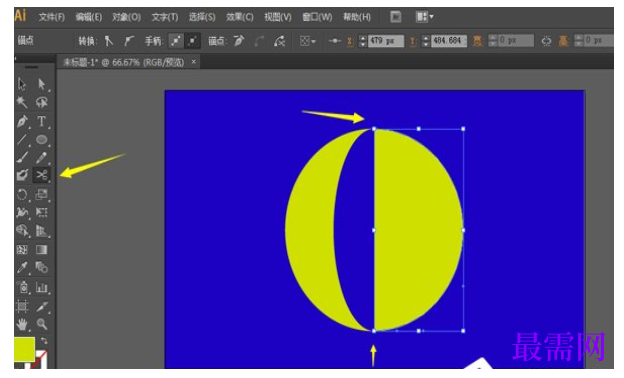624x378 pixels.
Task: Select the Direct Selection tool
Action: (x=42, y=84)
